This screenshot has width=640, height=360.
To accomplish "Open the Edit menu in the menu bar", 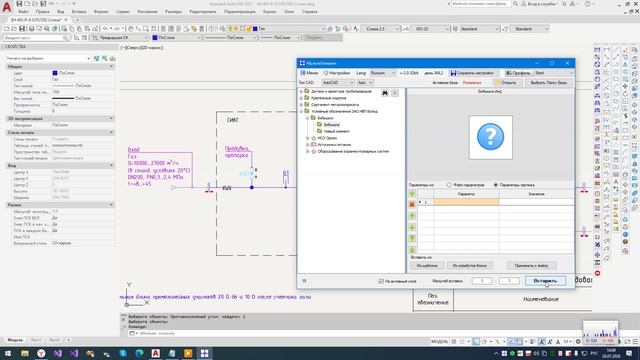I will click(x=42, y=12).
